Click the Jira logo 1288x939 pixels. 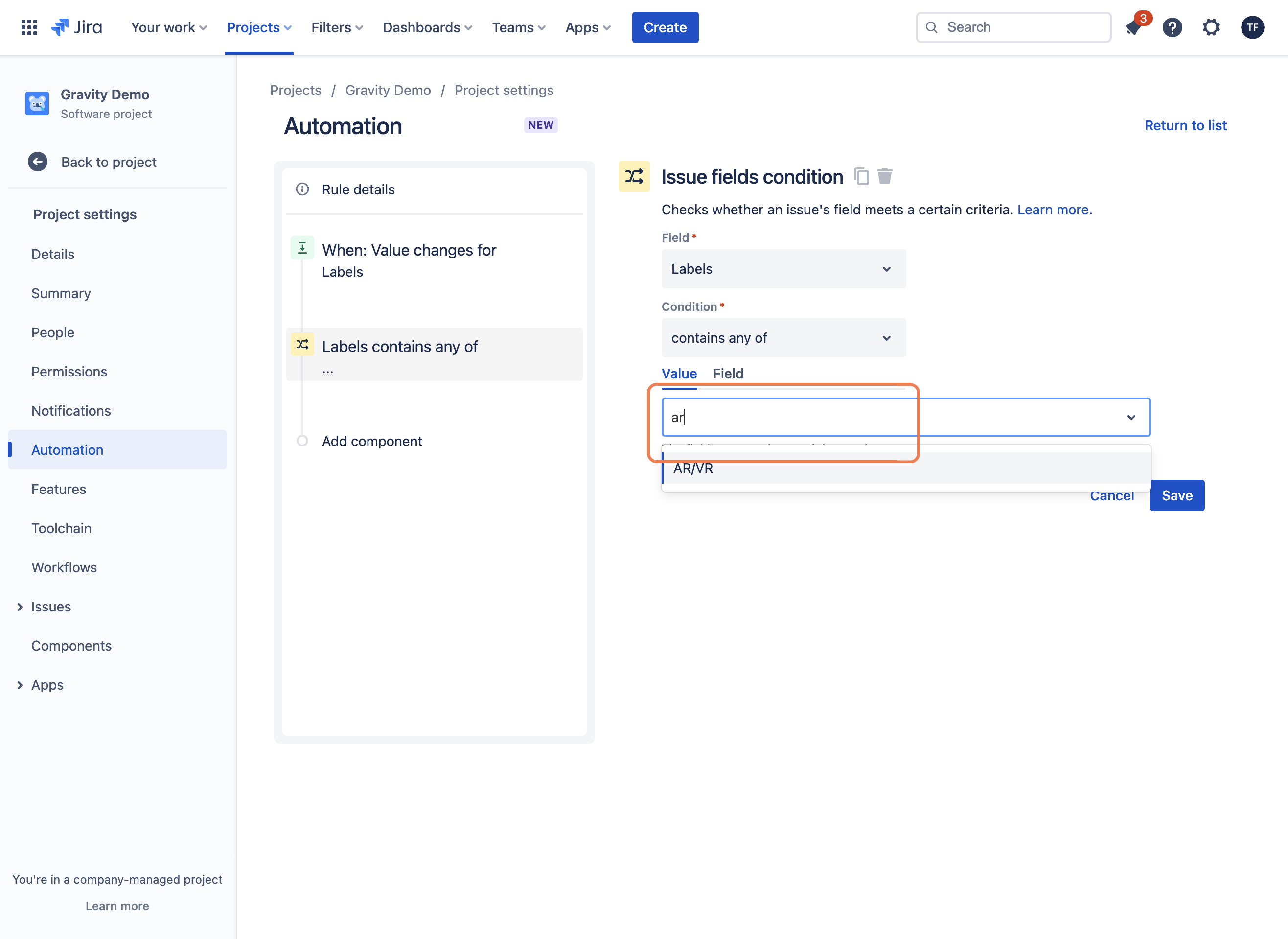tap(77, 27)
